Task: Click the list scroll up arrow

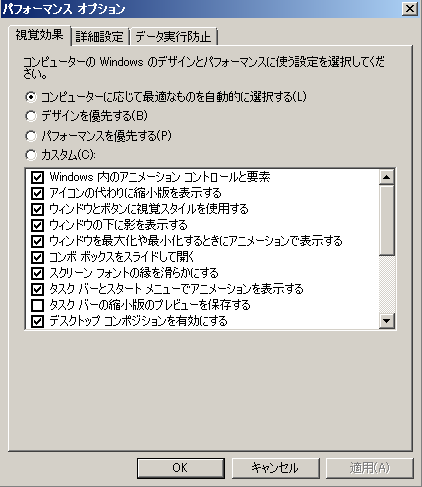Action: 387,177
